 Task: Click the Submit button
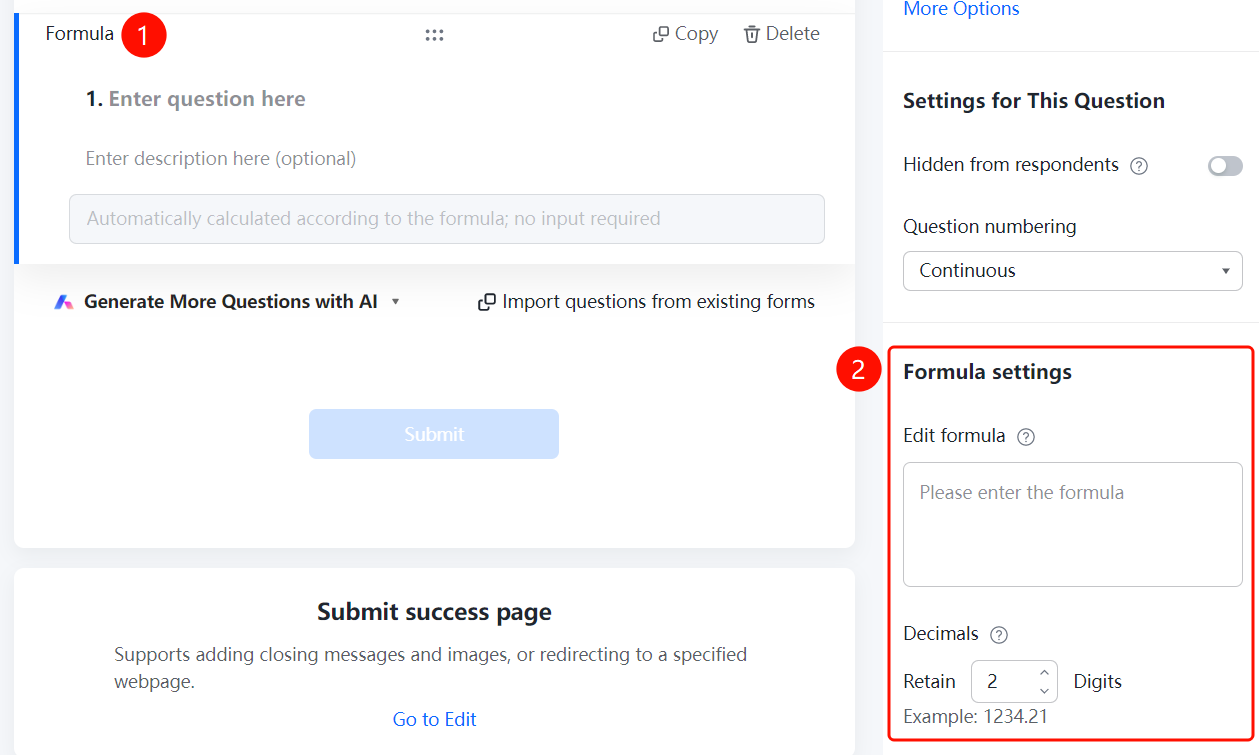pos(434,434)
